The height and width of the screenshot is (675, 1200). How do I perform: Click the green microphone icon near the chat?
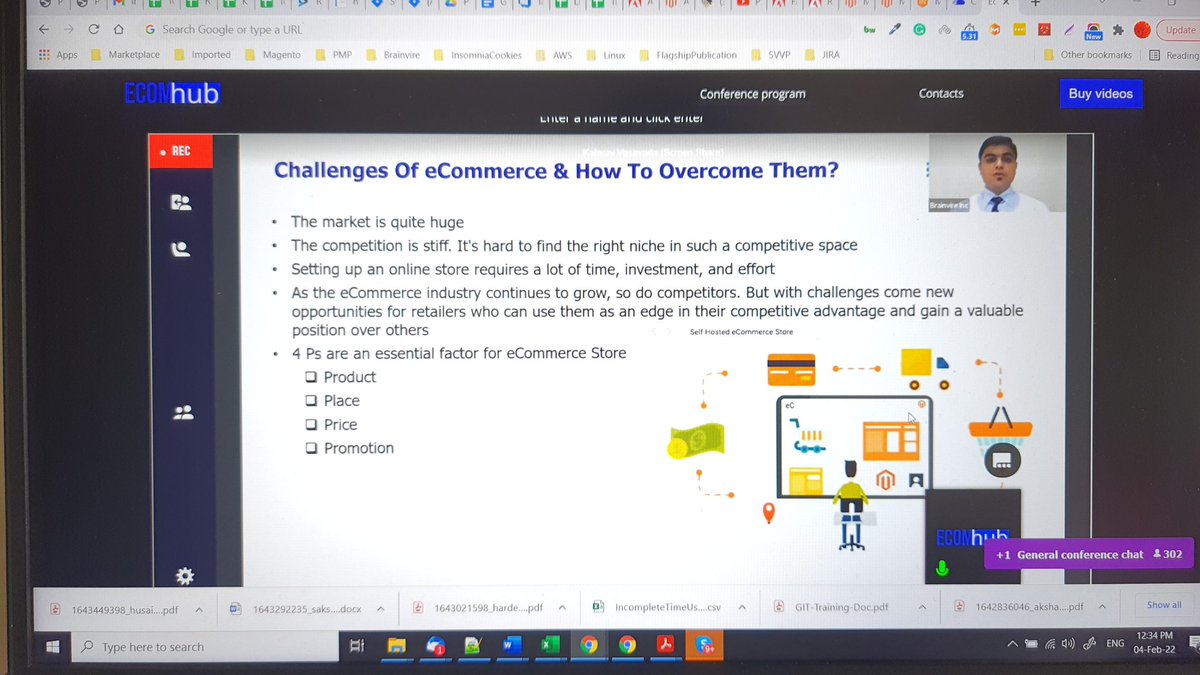[940, 570]
